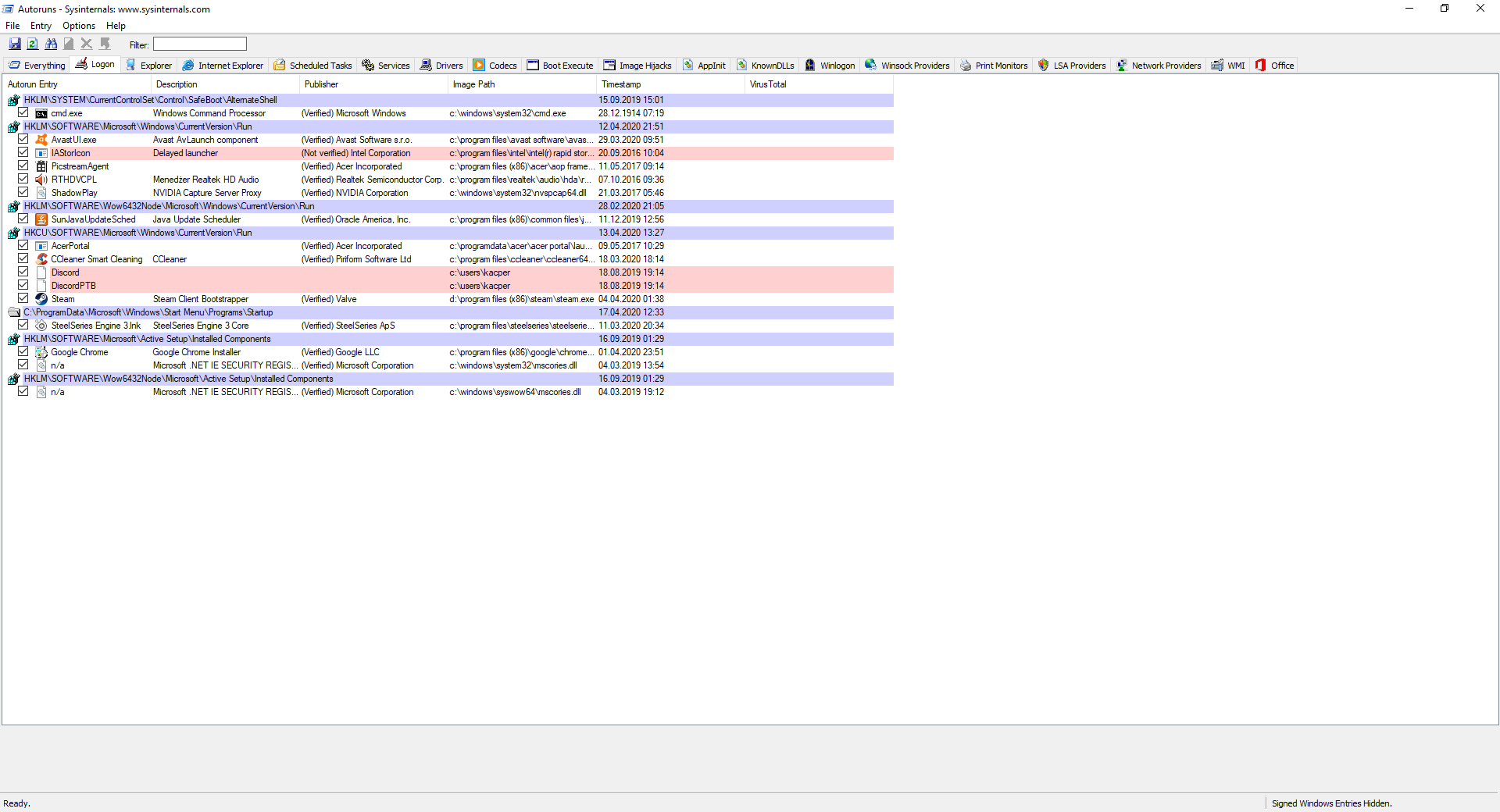
Task: Open the Entry menu
Action: [x=41, y=26]
